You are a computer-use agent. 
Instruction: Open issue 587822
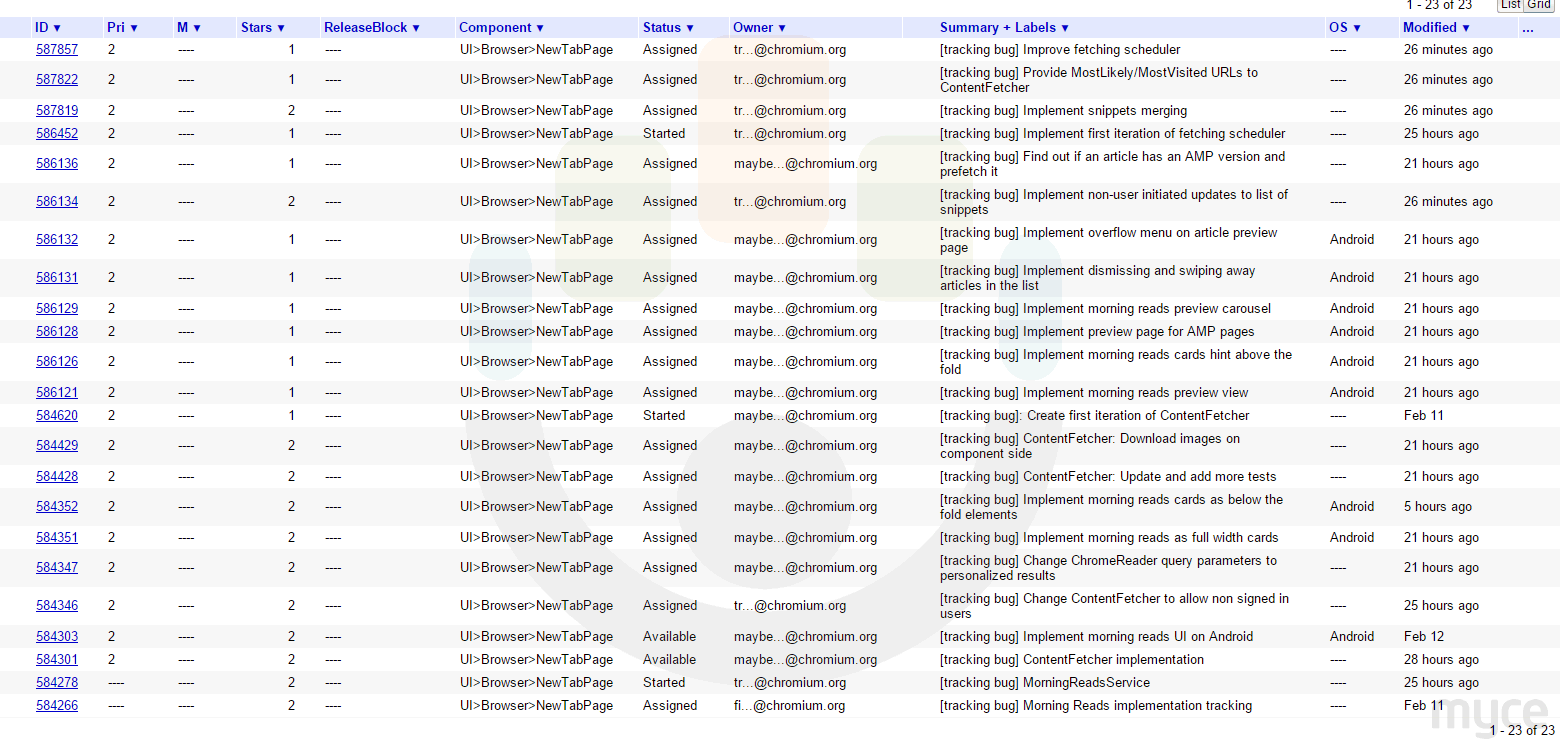click(57, 80)
